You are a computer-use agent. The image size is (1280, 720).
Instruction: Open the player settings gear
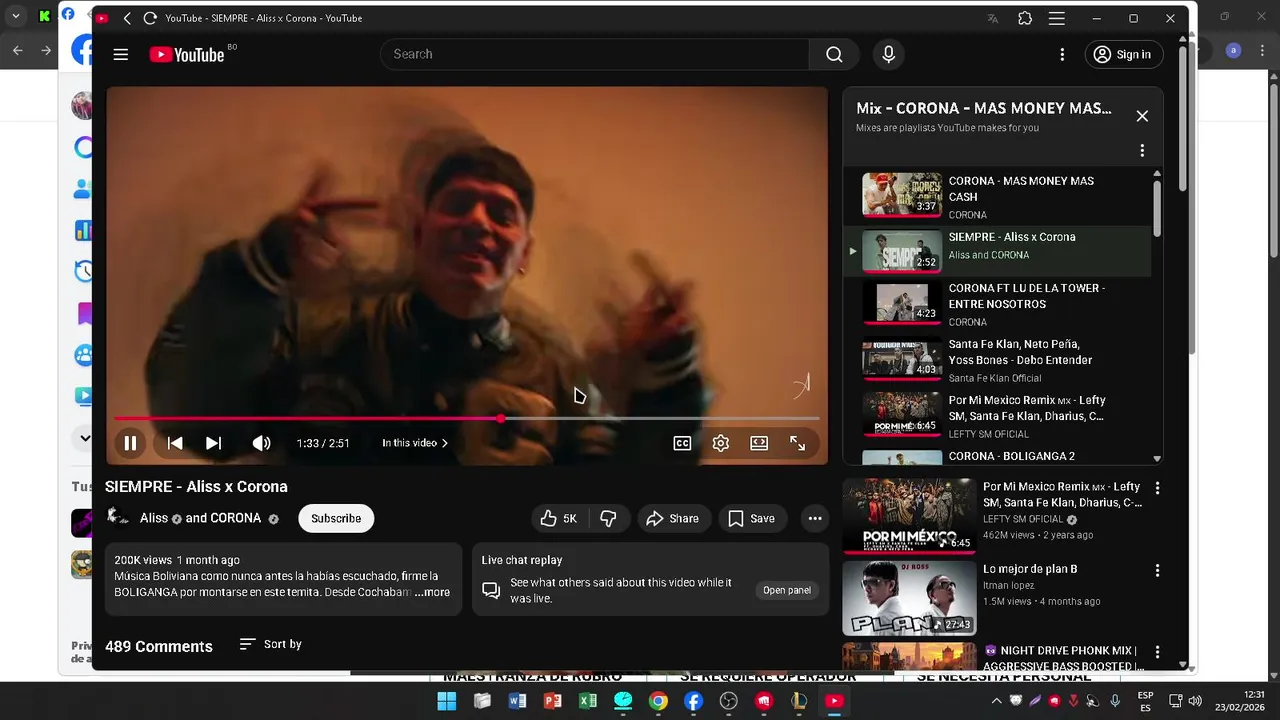pyautogui.click(x=720, y=443)
